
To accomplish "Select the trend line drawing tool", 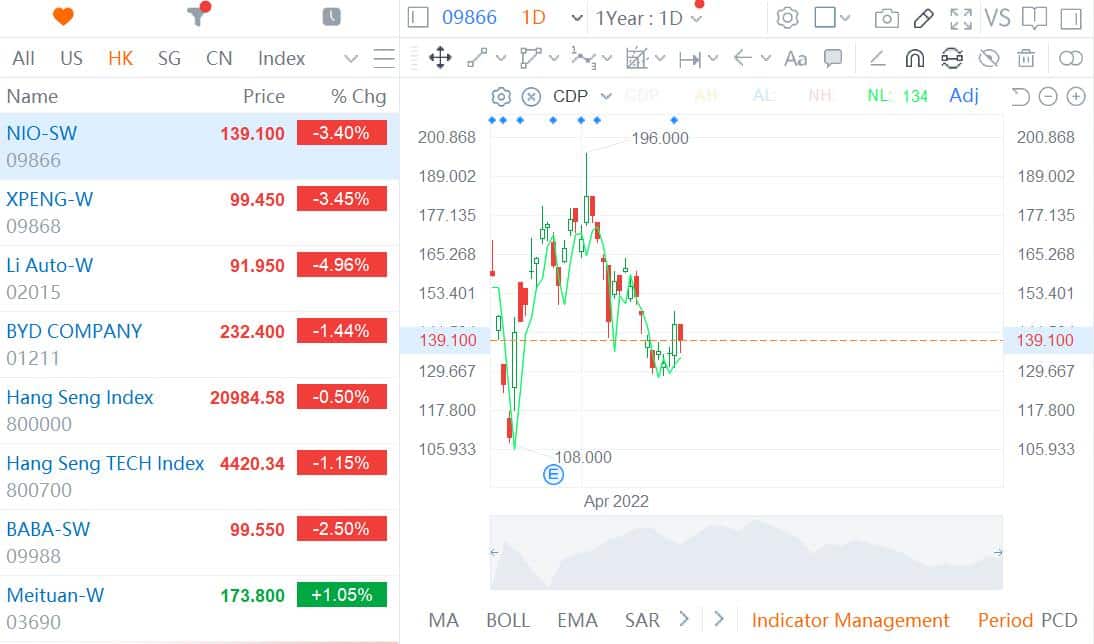I will pyautogui.click(x=475, y=58).
